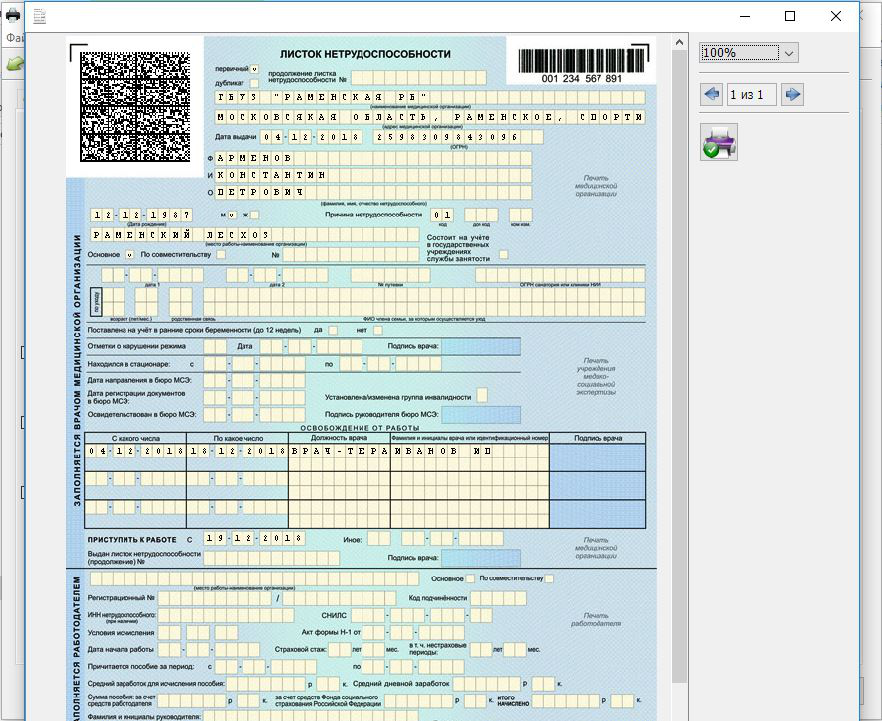Click the release end date 18-12-2018
Screen dimensions: 882x721
(238, 451)
